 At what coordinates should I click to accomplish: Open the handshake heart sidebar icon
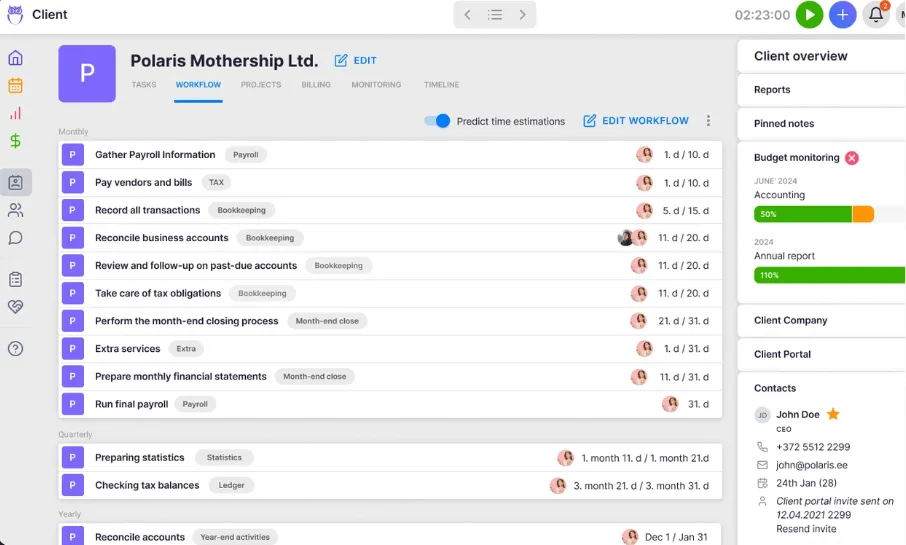click(16, 307)
